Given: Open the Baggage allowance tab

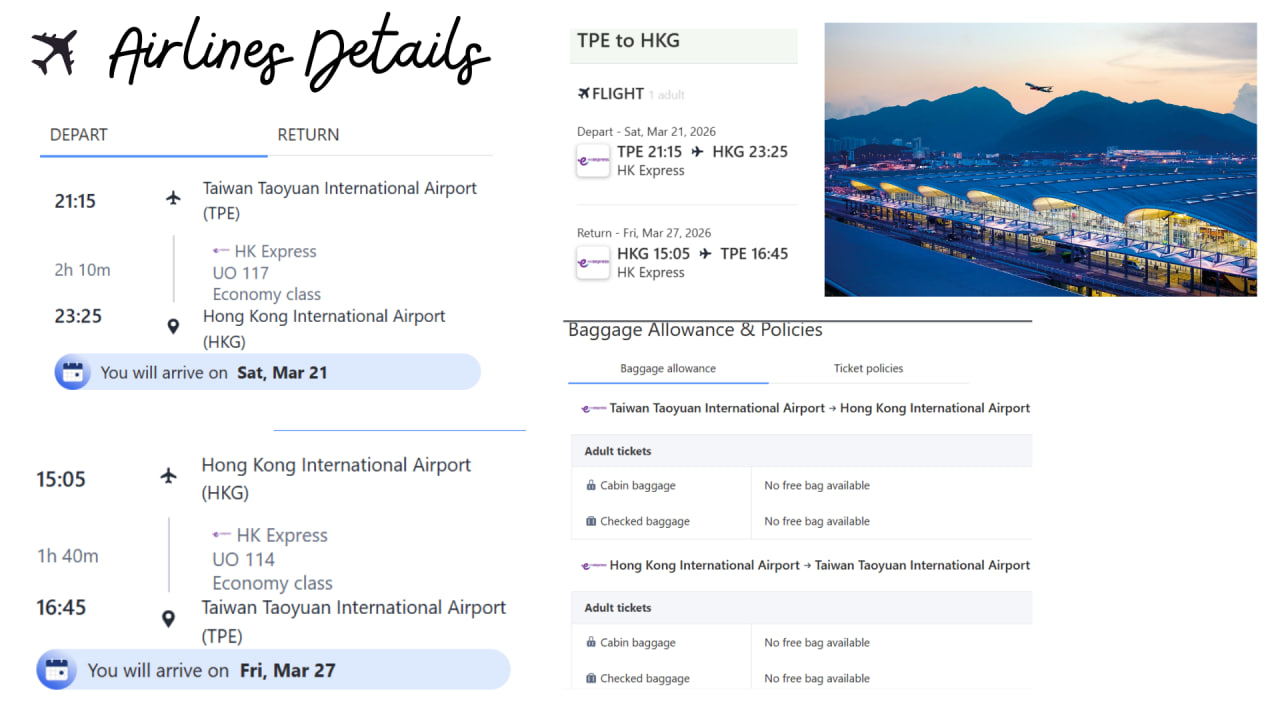Looking at the screenshot, I should (x=668, y=368).
